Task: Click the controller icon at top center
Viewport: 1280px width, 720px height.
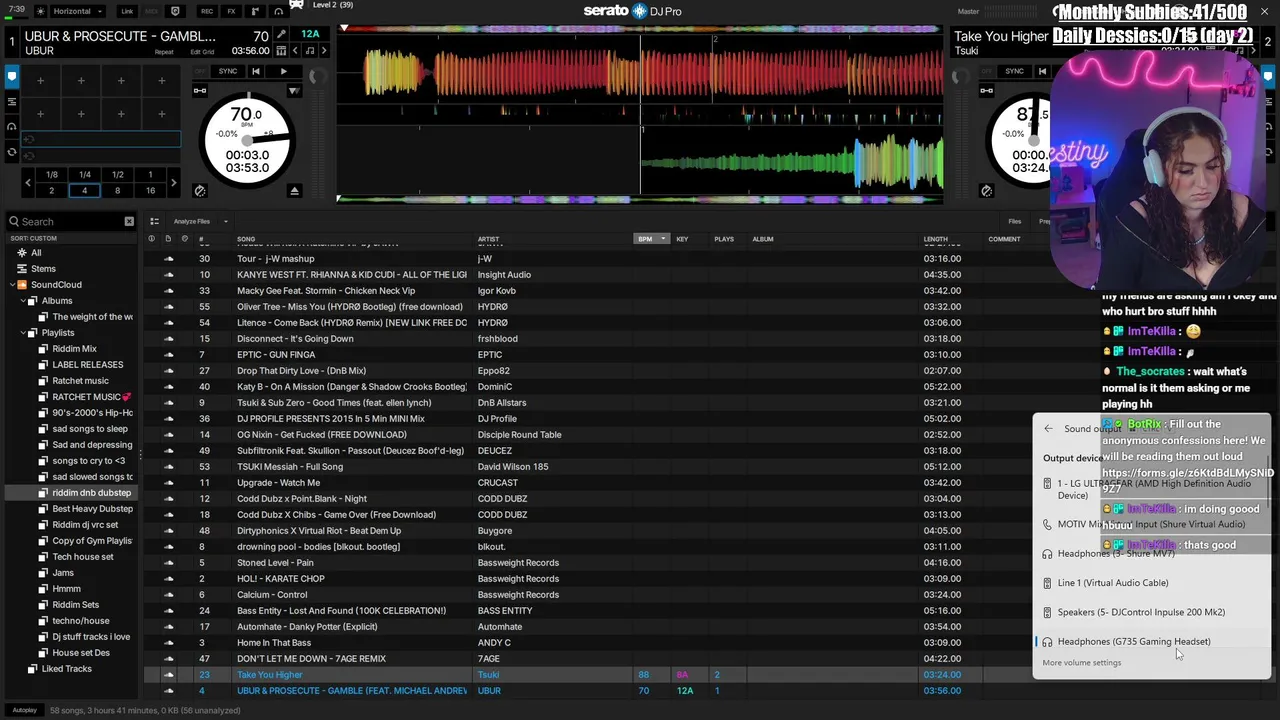Action: [297, 4]
